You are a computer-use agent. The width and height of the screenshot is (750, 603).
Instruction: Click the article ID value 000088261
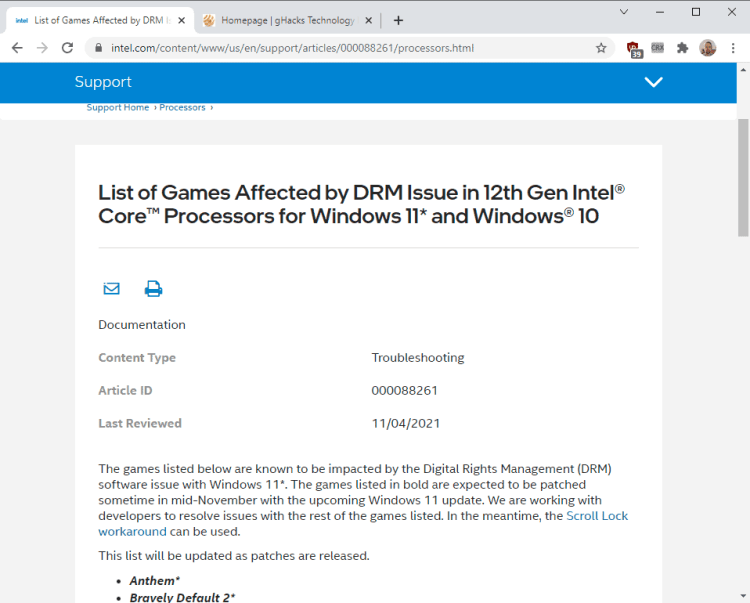point(405,390)
